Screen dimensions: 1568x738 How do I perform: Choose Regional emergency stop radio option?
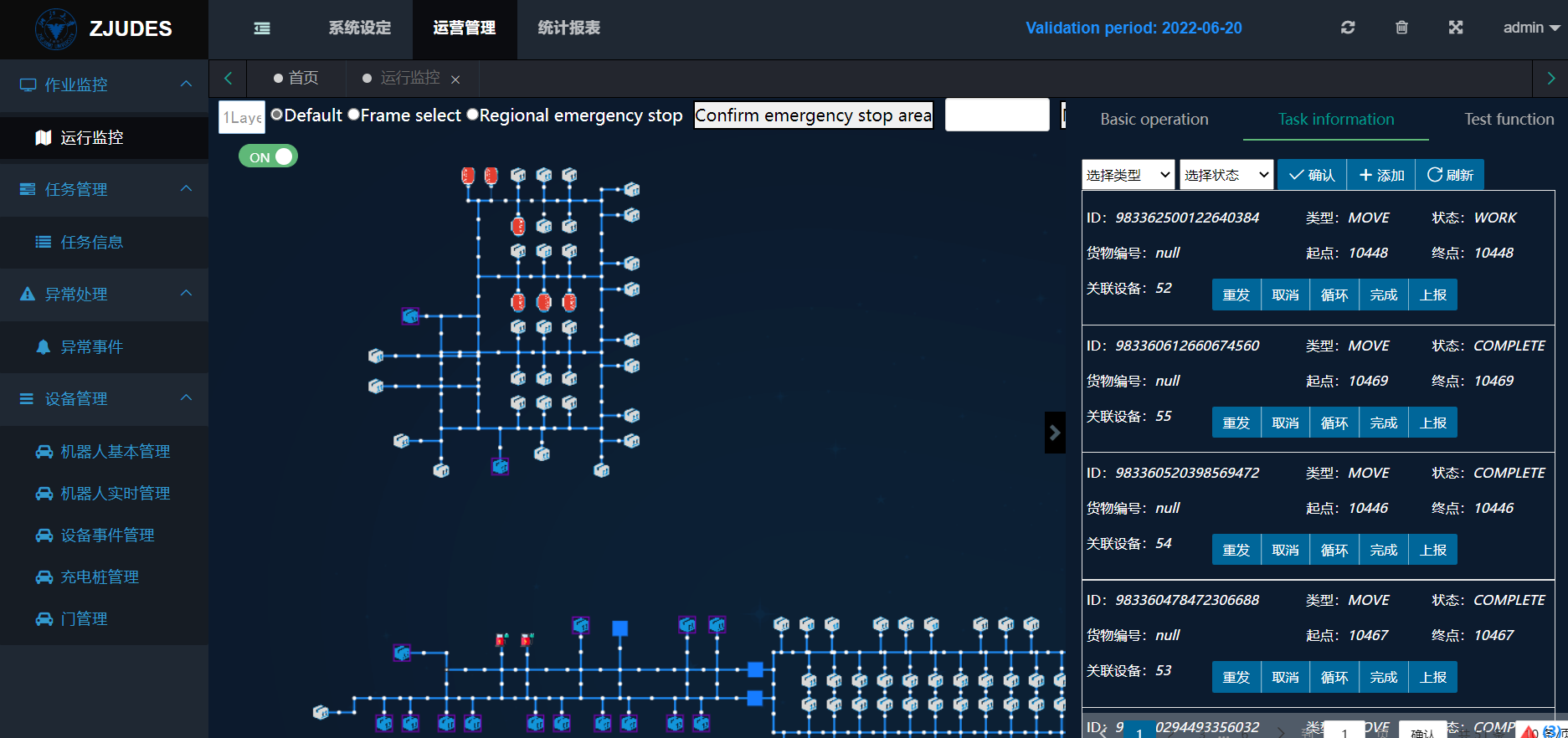click(x=473, y=115)
